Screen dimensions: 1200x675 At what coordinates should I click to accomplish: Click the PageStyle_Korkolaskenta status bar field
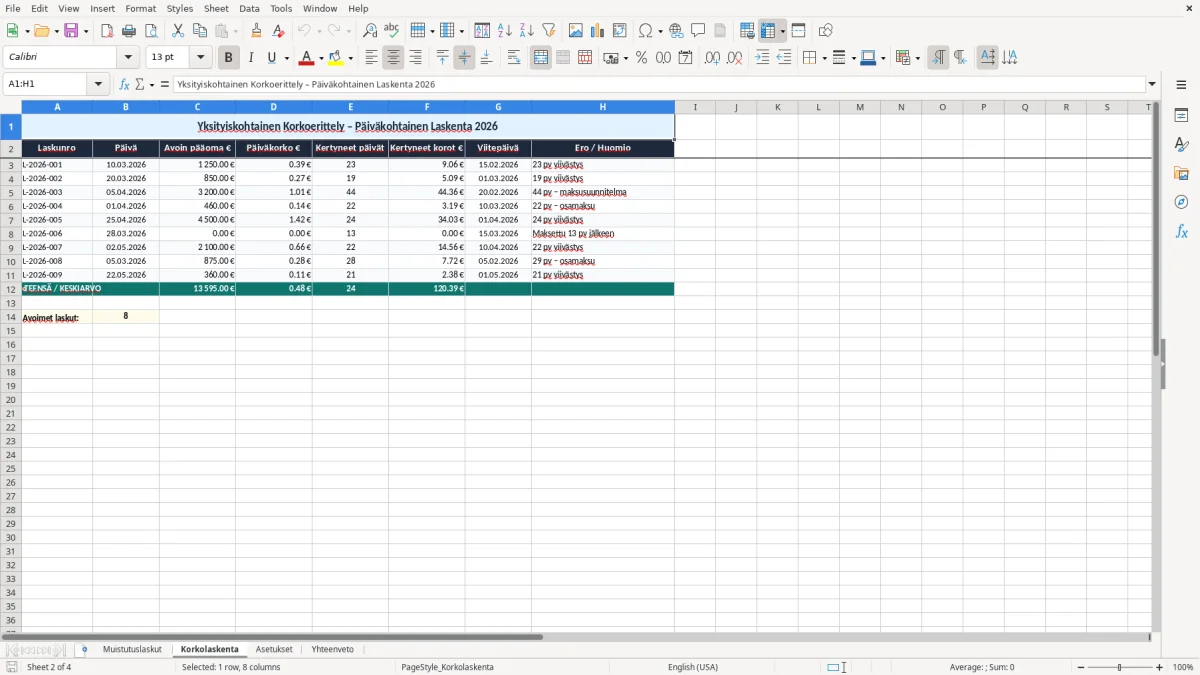pos(447,667)
